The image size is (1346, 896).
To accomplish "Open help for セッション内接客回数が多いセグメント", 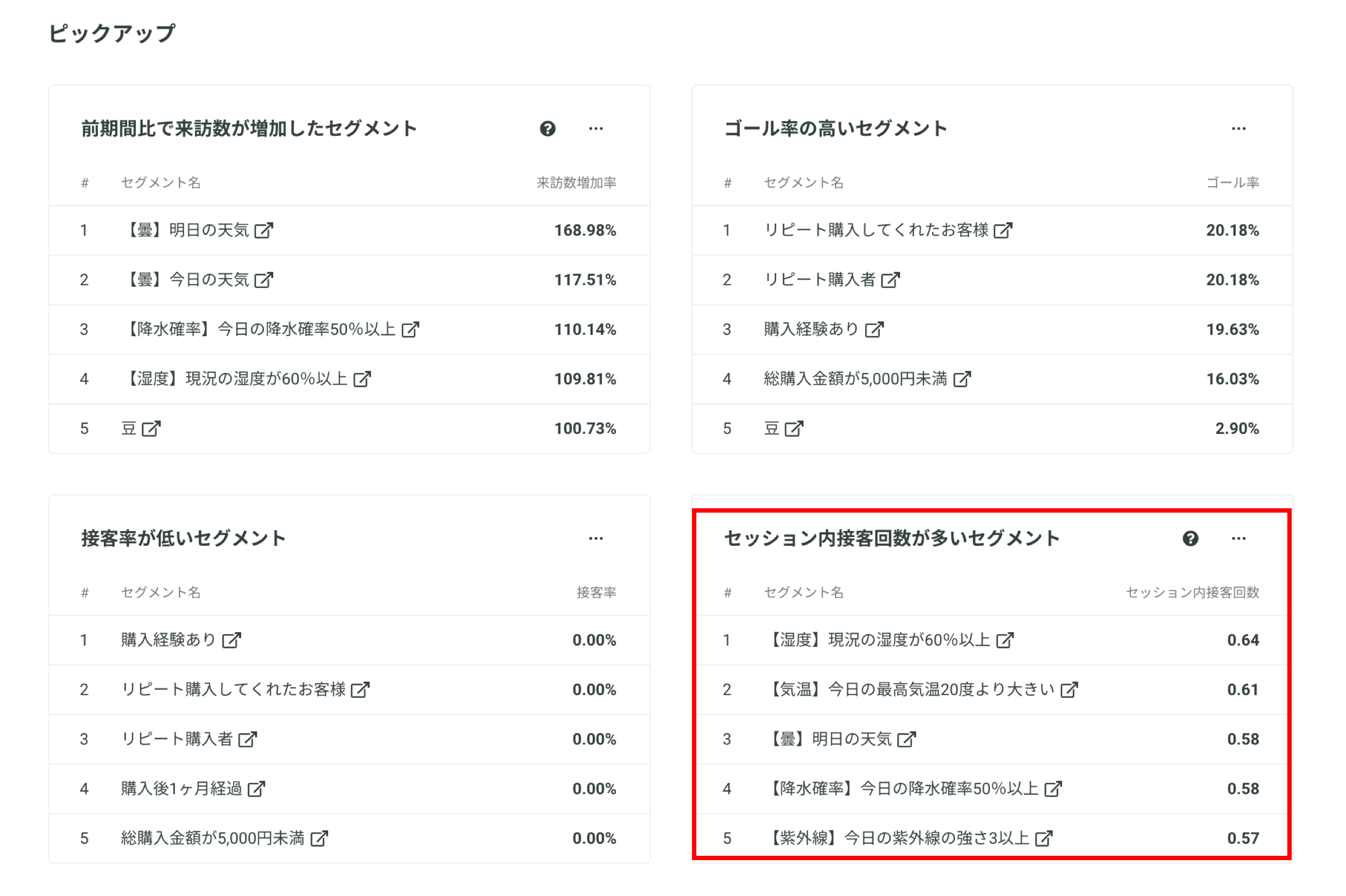I will click(x=1190, y=538).
